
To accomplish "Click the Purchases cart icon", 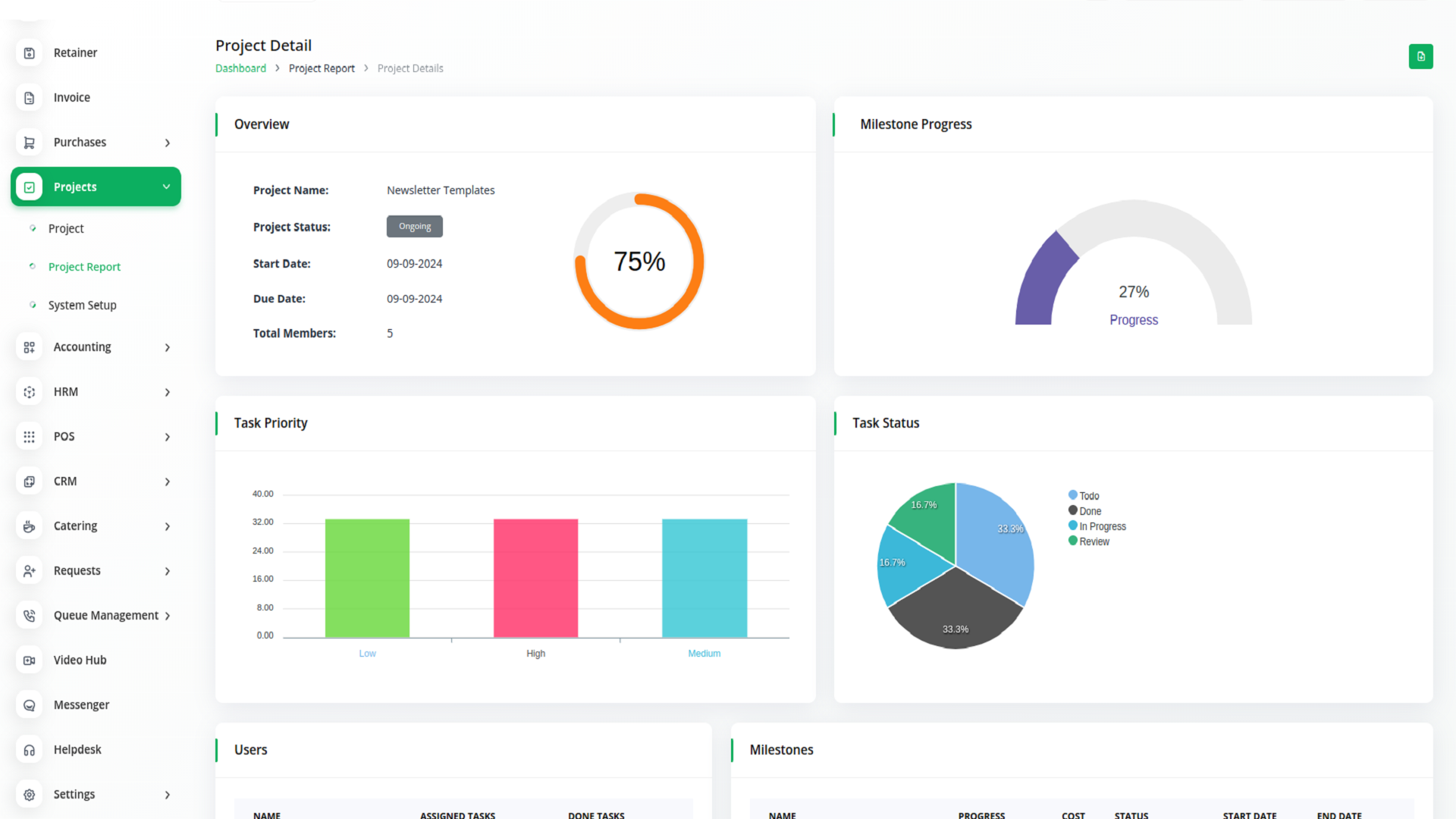I will 29,143.
